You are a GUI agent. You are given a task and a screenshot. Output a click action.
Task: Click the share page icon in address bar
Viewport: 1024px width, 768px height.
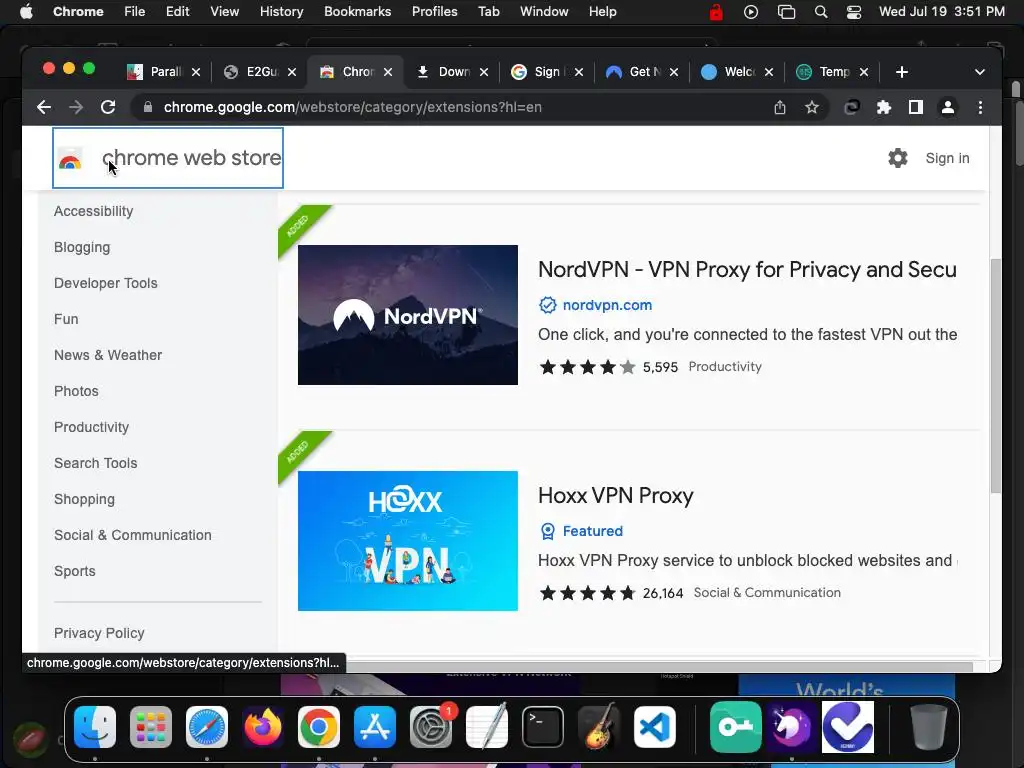[x=780, y=107]
